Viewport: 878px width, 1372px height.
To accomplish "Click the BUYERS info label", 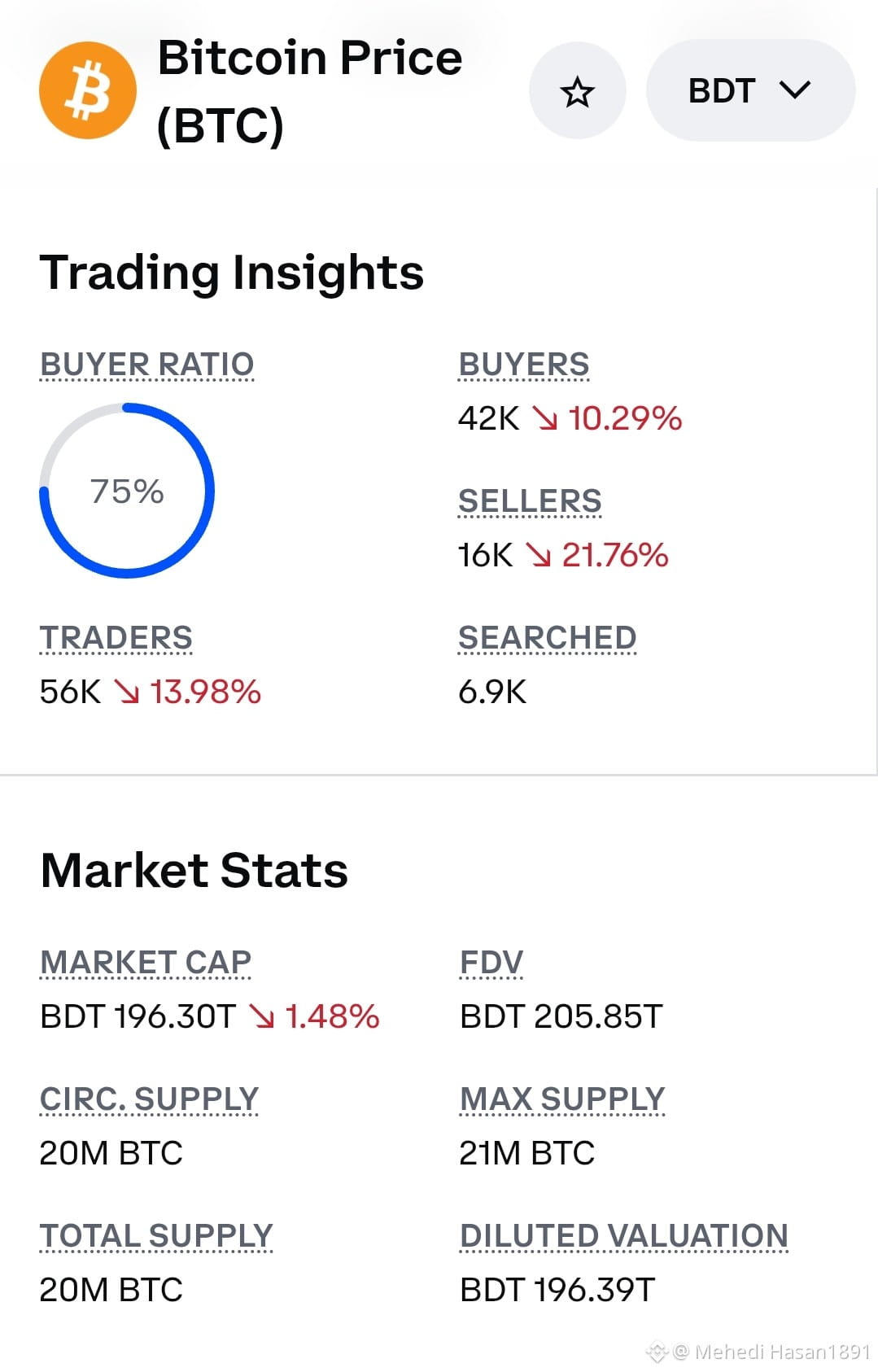I will tap(524, 365).
